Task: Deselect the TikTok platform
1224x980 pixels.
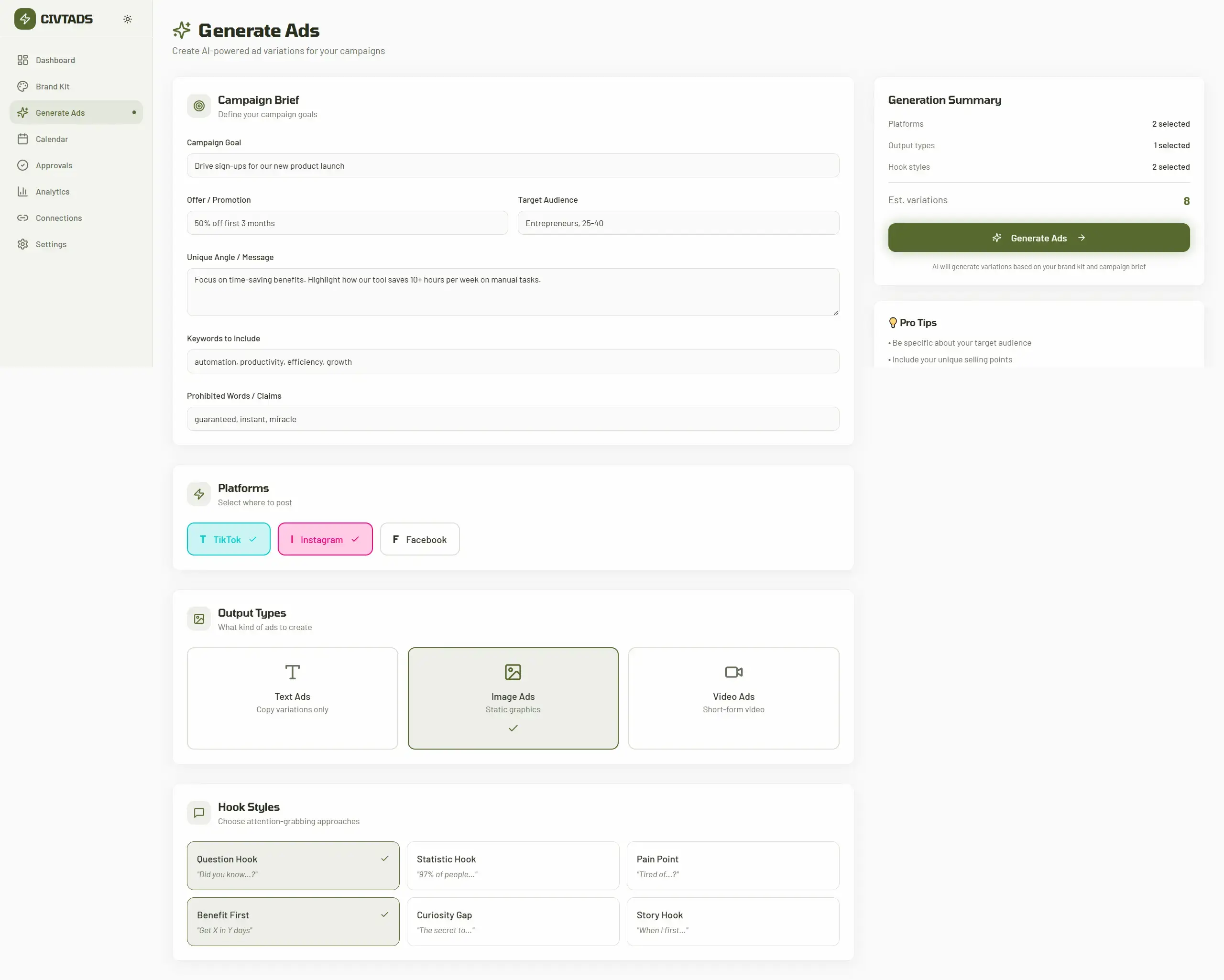Action: click(228, 539)
